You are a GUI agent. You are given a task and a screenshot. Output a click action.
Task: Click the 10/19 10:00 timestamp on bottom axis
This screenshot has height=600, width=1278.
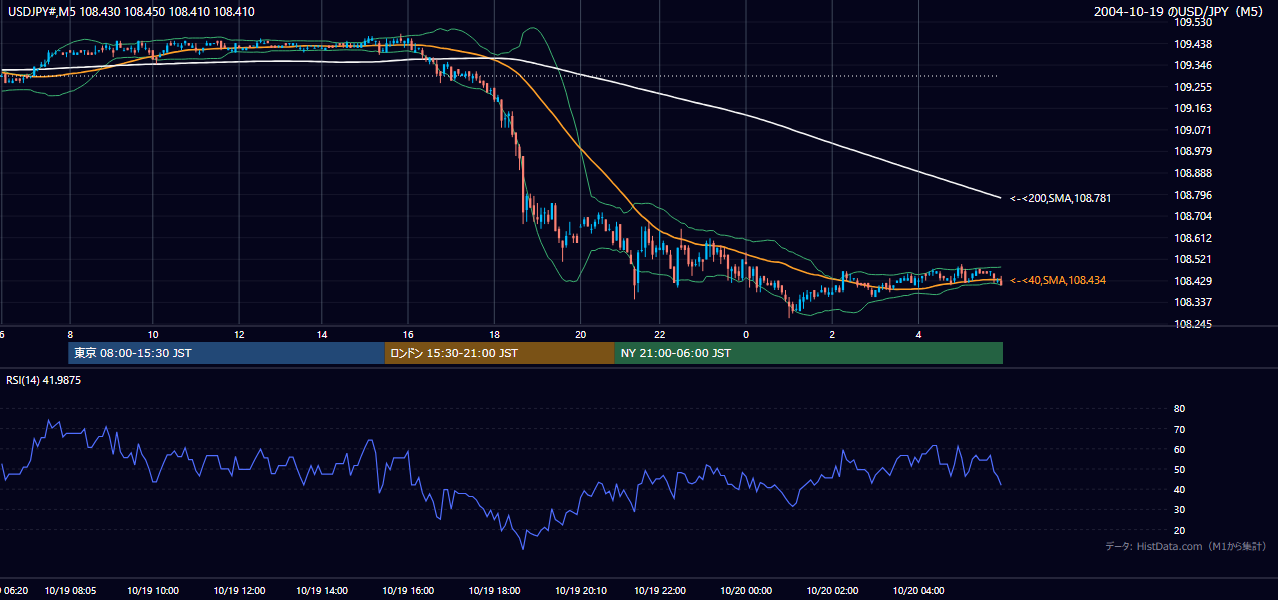click(x=153, y=591)
